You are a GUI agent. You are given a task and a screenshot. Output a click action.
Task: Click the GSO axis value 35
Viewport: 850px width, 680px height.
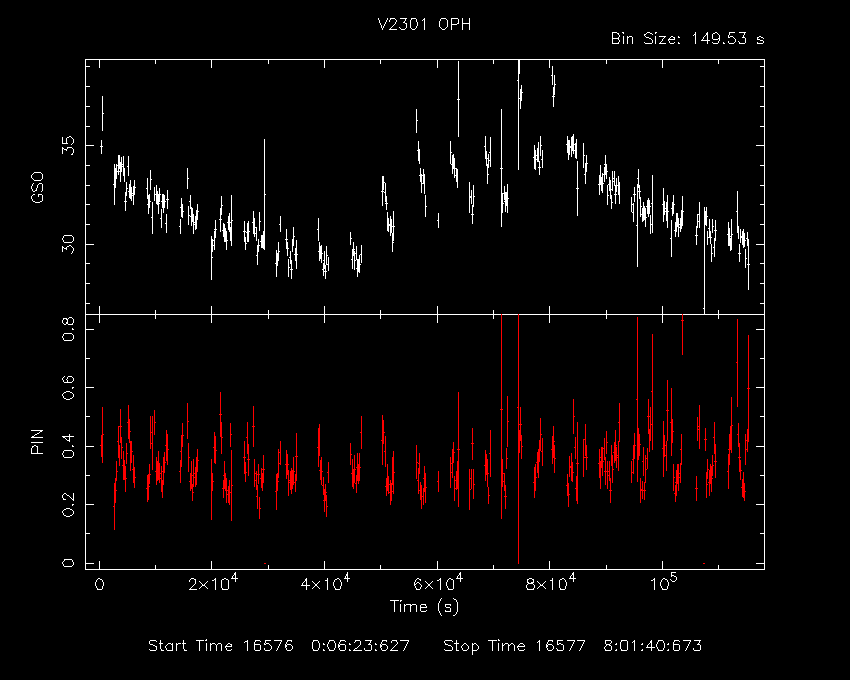(x=68, y=145)
